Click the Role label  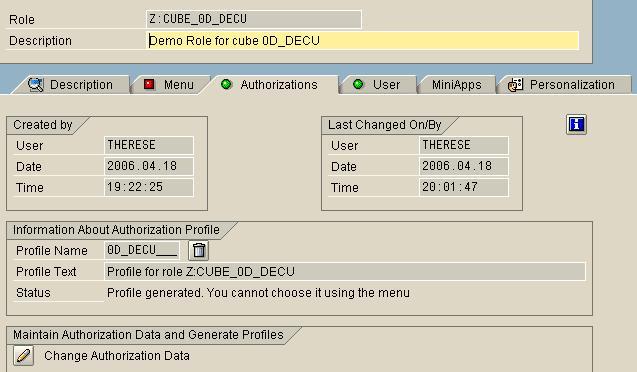22,19
